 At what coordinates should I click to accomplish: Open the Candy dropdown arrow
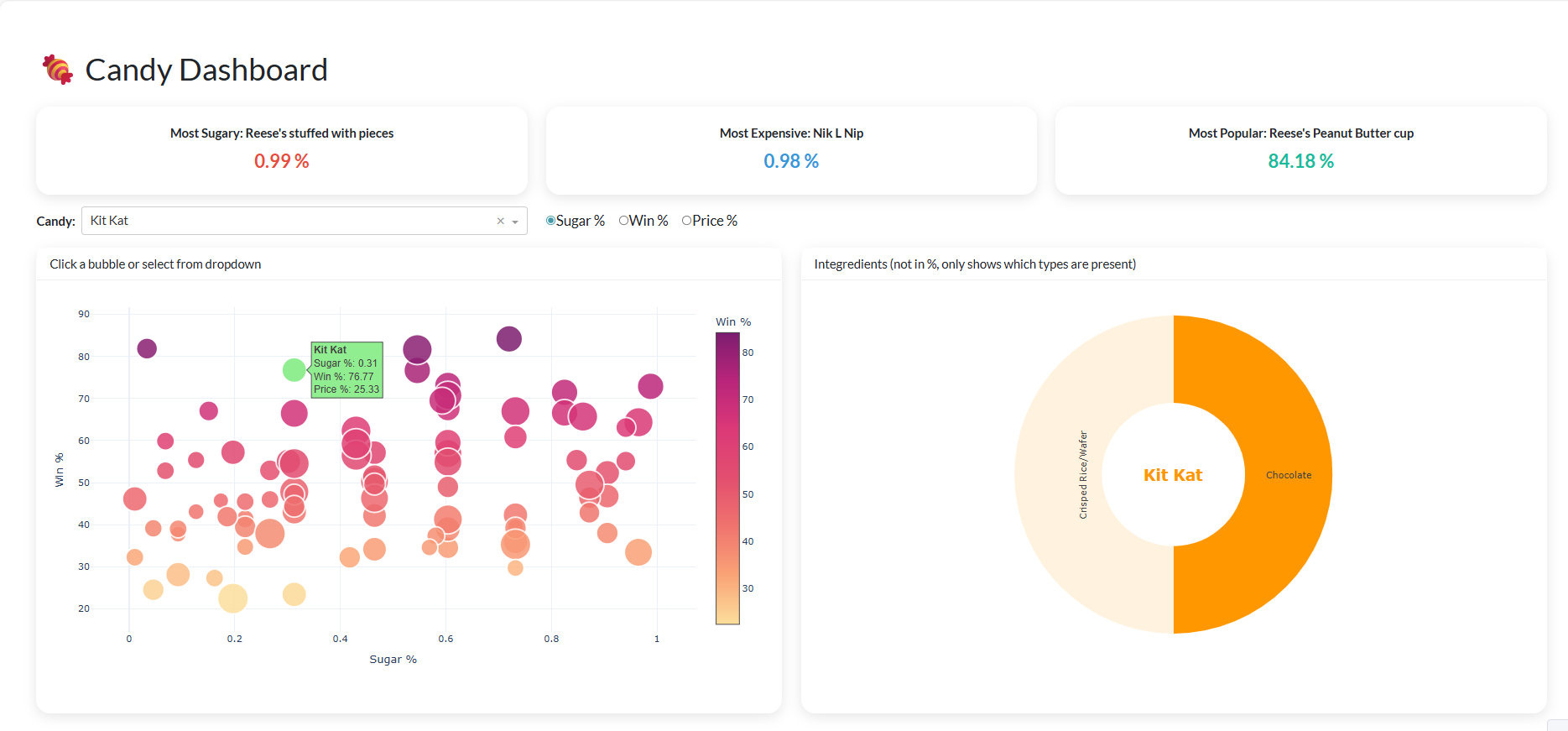(515, 222)
